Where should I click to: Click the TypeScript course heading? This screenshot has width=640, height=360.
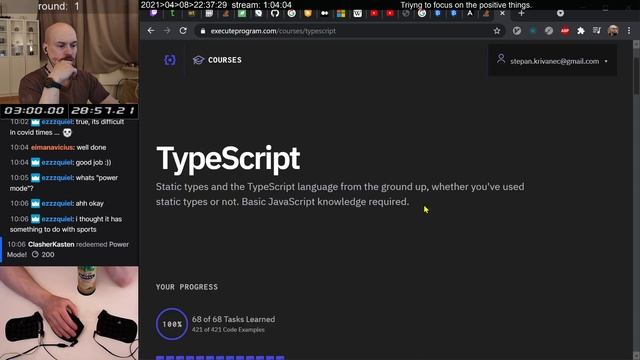tap(228, 158)
